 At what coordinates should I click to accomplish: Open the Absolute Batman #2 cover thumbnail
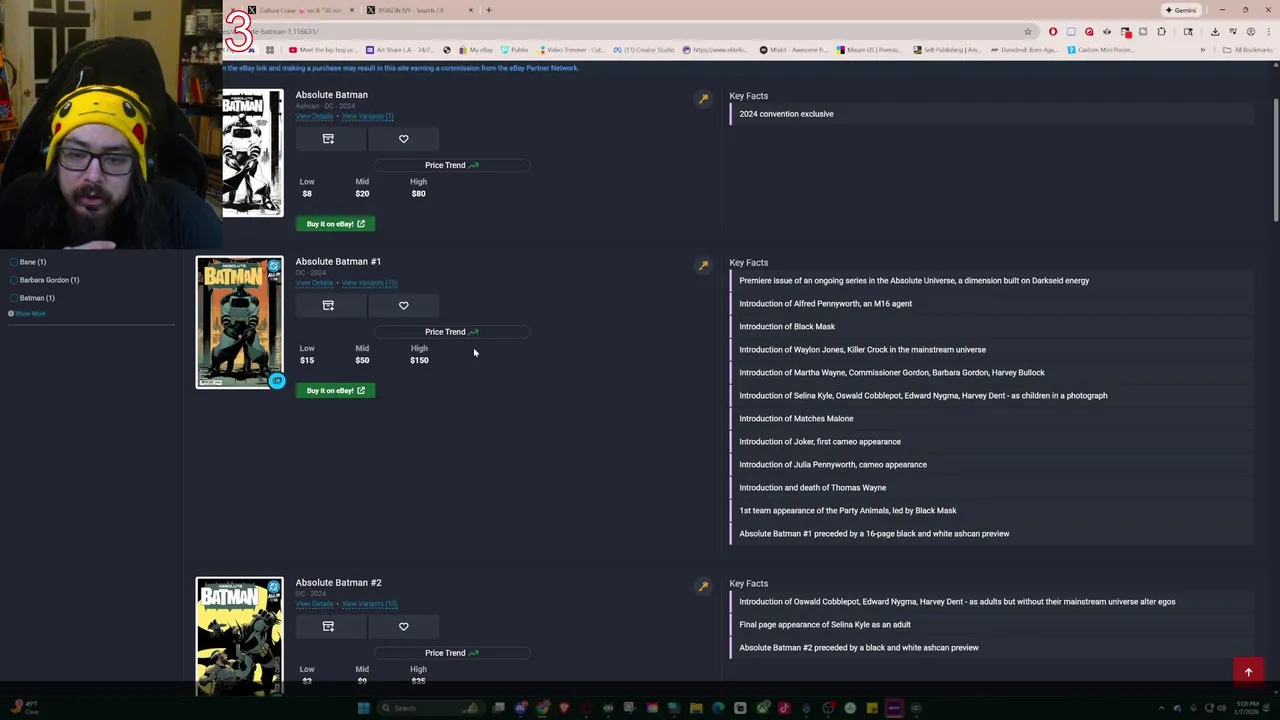[x=239, y=636]
